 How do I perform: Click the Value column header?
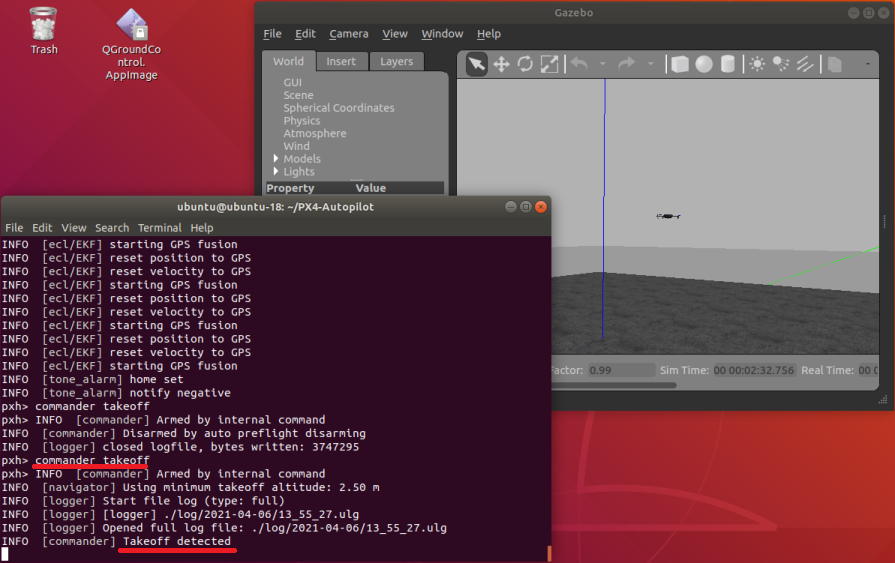tap(370, 188)
